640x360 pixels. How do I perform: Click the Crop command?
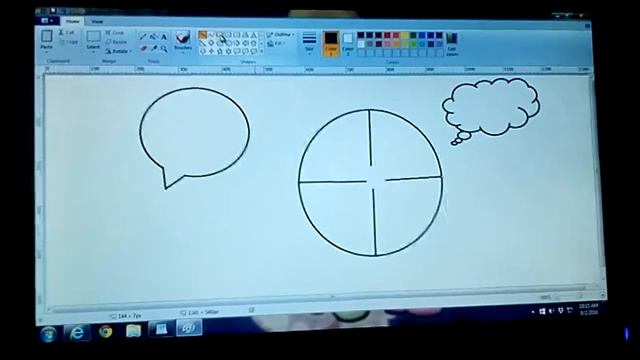(x=115, y=33)
